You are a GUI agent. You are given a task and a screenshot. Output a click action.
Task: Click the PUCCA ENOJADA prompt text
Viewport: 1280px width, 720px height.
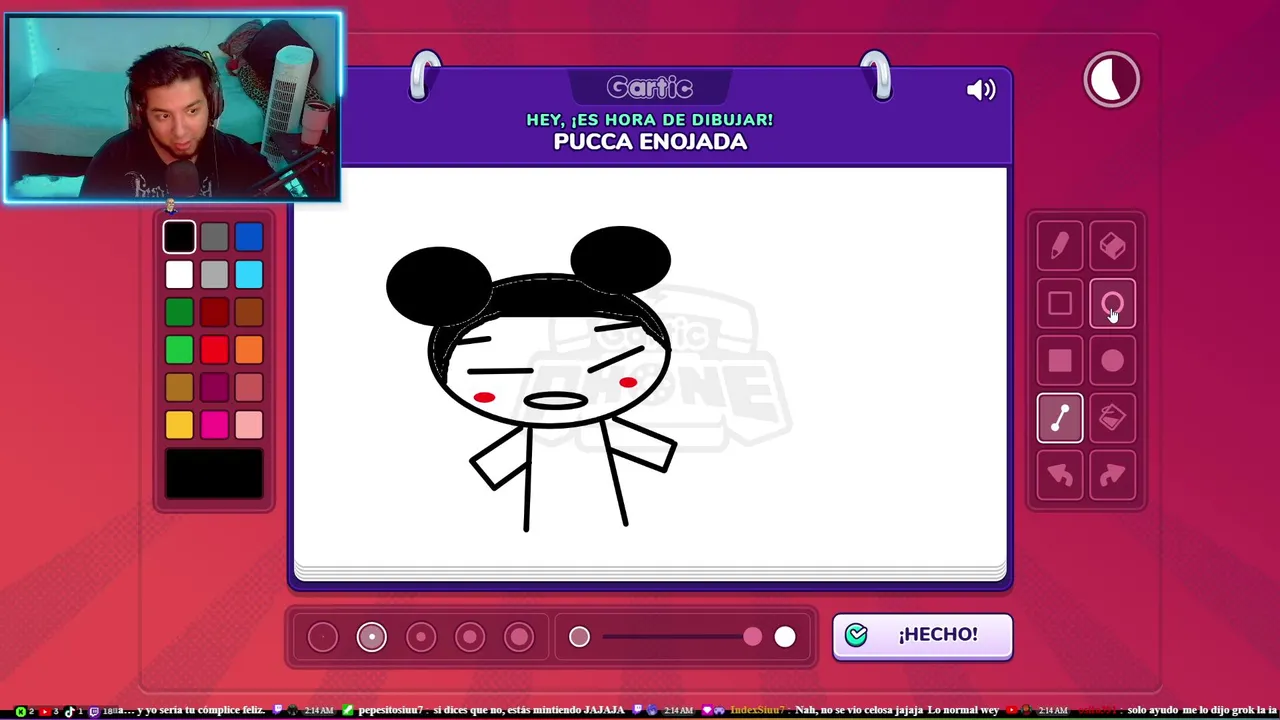pyautogui.click(x=650, y=142)
